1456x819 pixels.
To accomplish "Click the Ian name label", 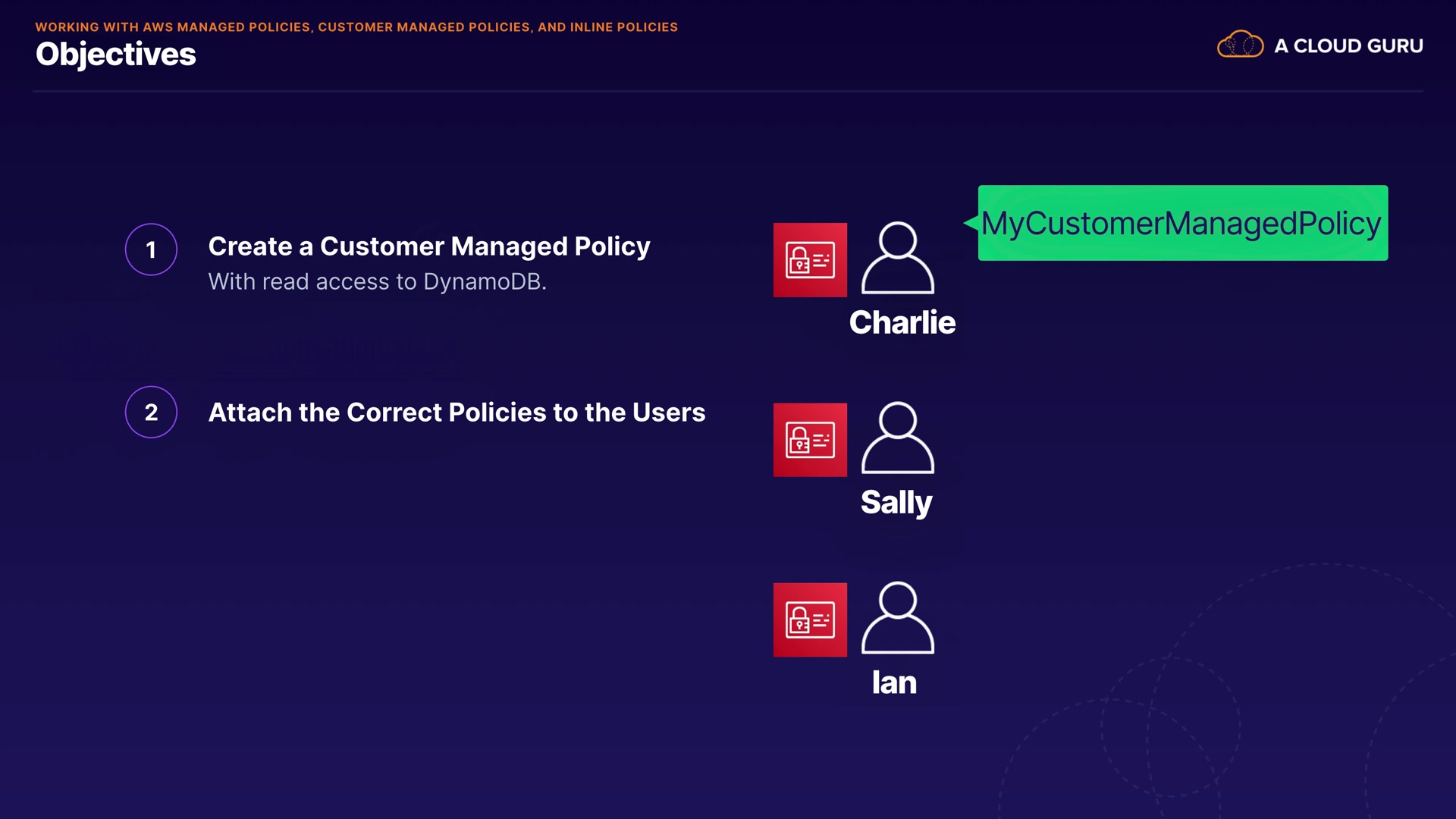I will coord(894,682).
